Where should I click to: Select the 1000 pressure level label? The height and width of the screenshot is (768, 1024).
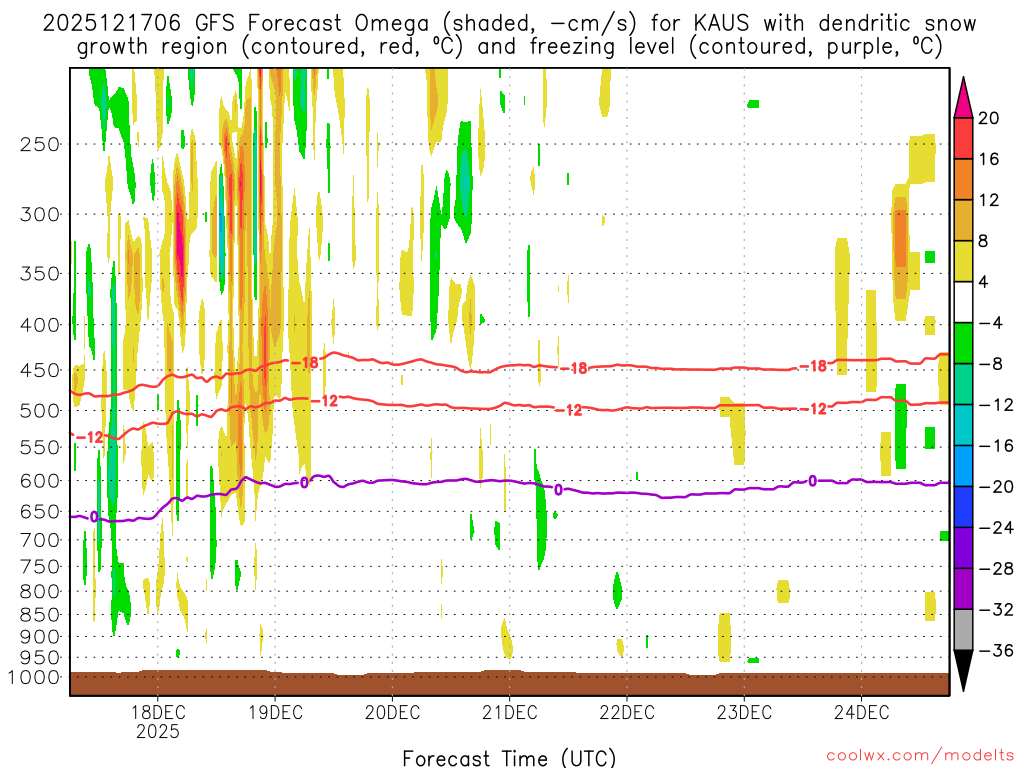tap(34, 677)
